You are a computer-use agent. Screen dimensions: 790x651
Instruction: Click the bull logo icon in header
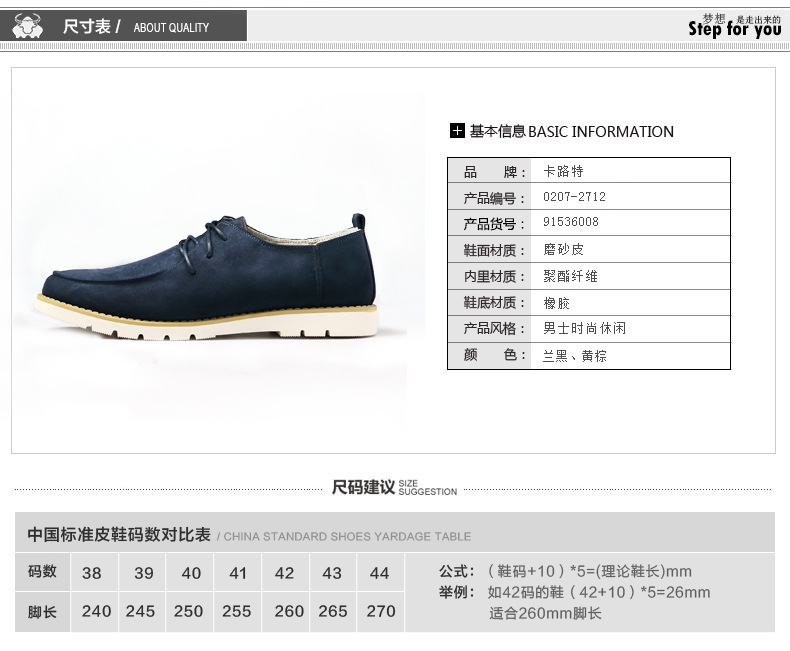tap(28, 25)
